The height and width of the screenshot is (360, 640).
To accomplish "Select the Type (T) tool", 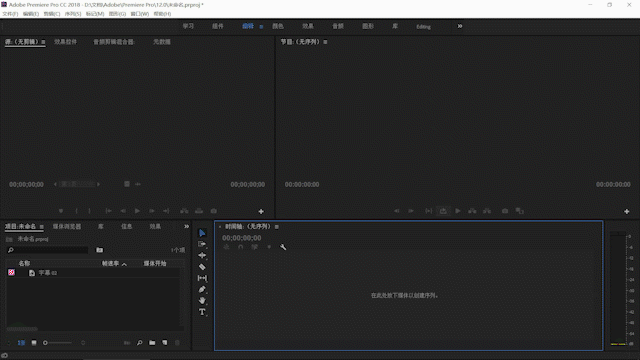I will pyautogui.click(x=202, y=312).
